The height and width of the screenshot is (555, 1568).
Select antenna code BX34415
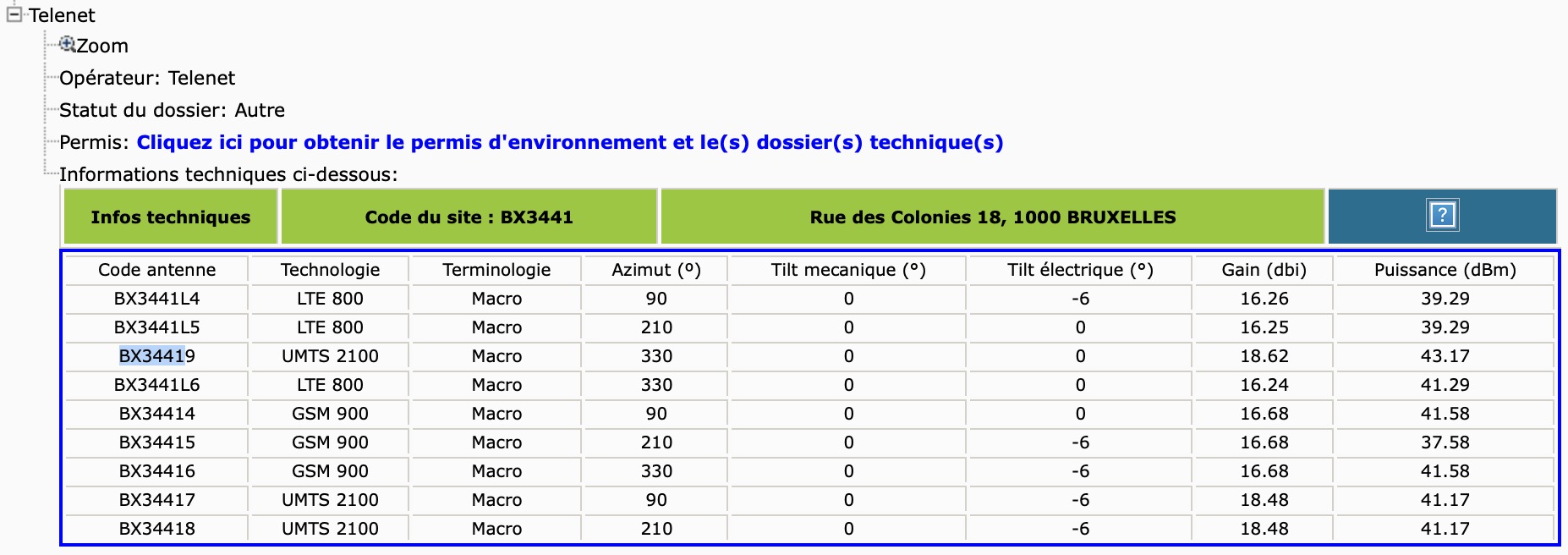coord(157,442)
